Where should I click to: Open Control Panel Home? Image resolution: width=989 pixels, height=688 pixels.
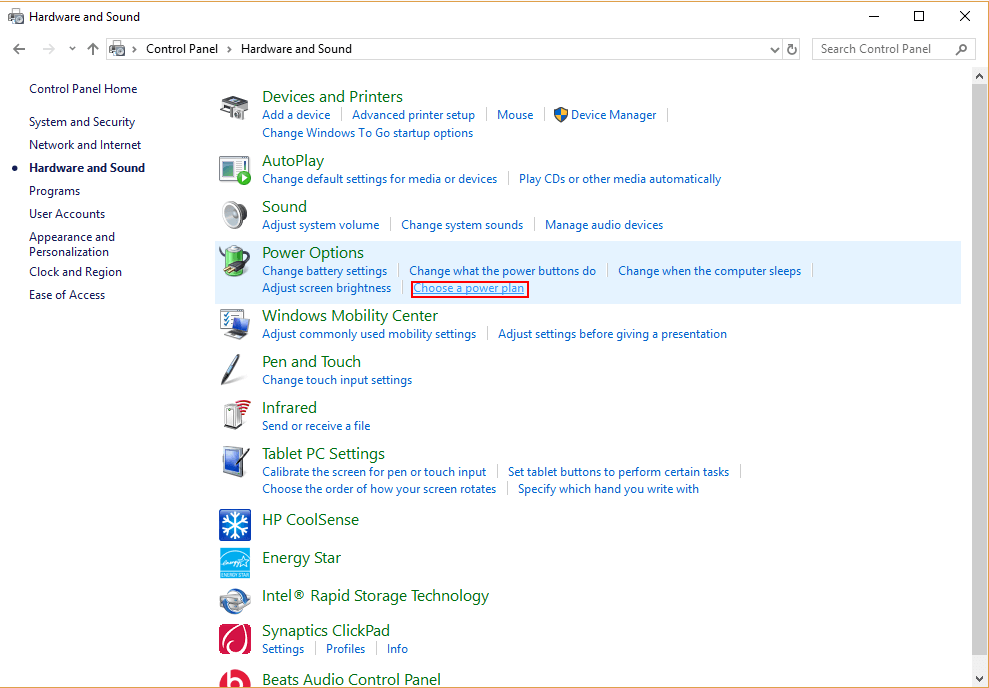pos(83,89)
